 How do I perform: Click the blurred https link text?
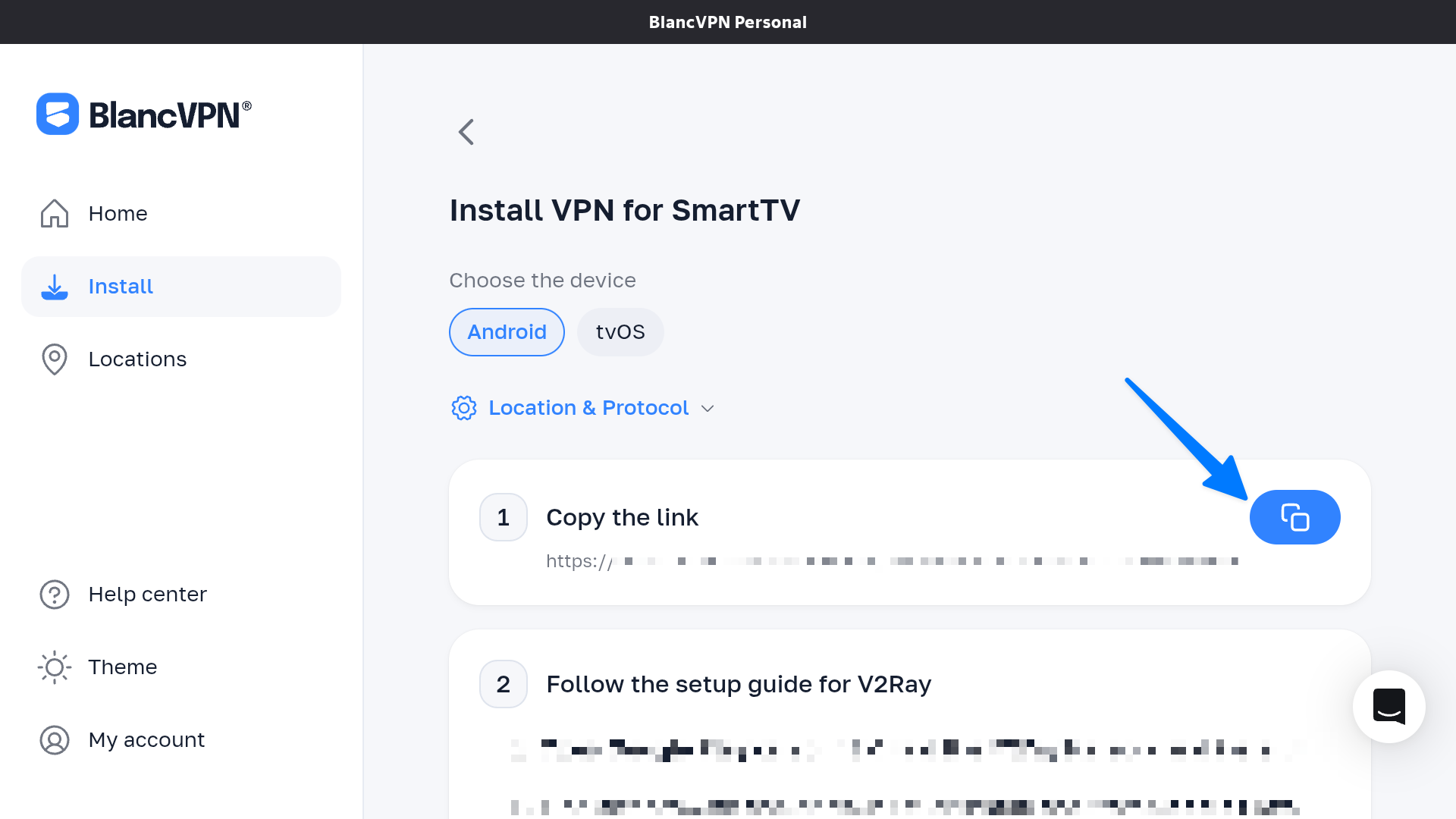click(x=891, y=561)
